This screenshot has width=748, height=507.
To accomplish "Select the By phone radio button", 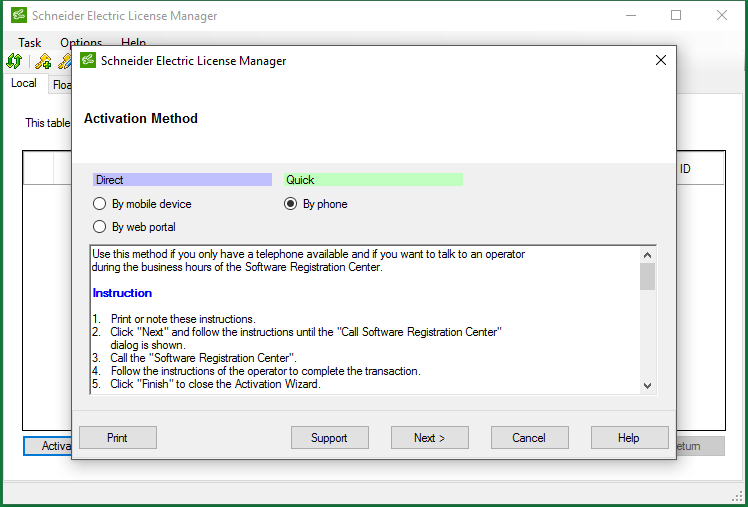I will tap(290, 204).
